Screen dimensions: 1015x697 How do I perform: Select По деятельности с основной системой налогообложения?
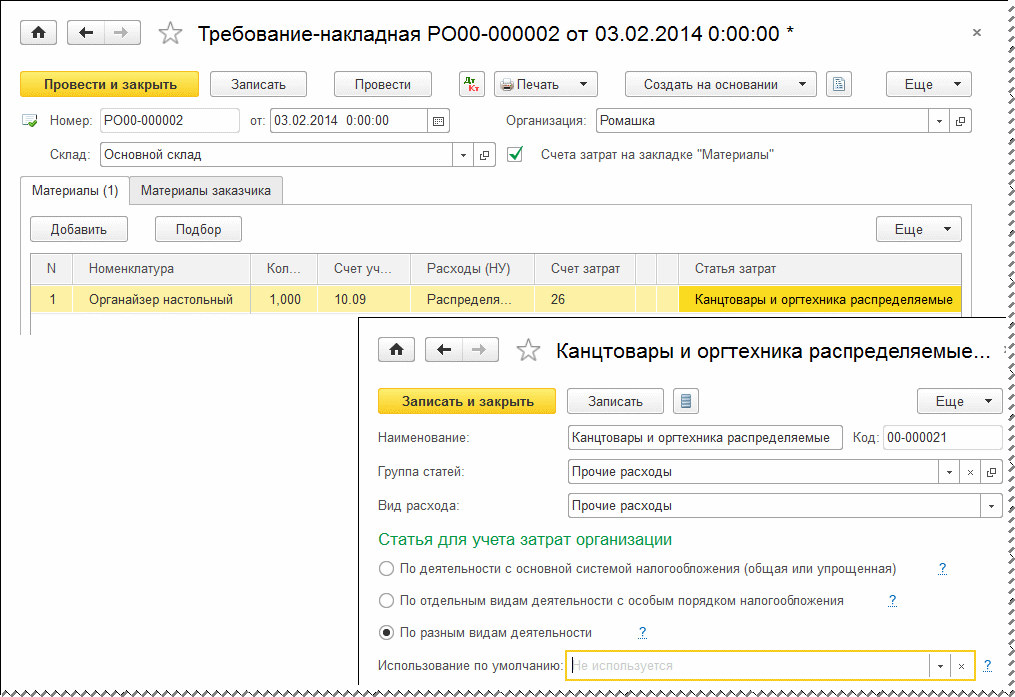click(x=387, y=569)
